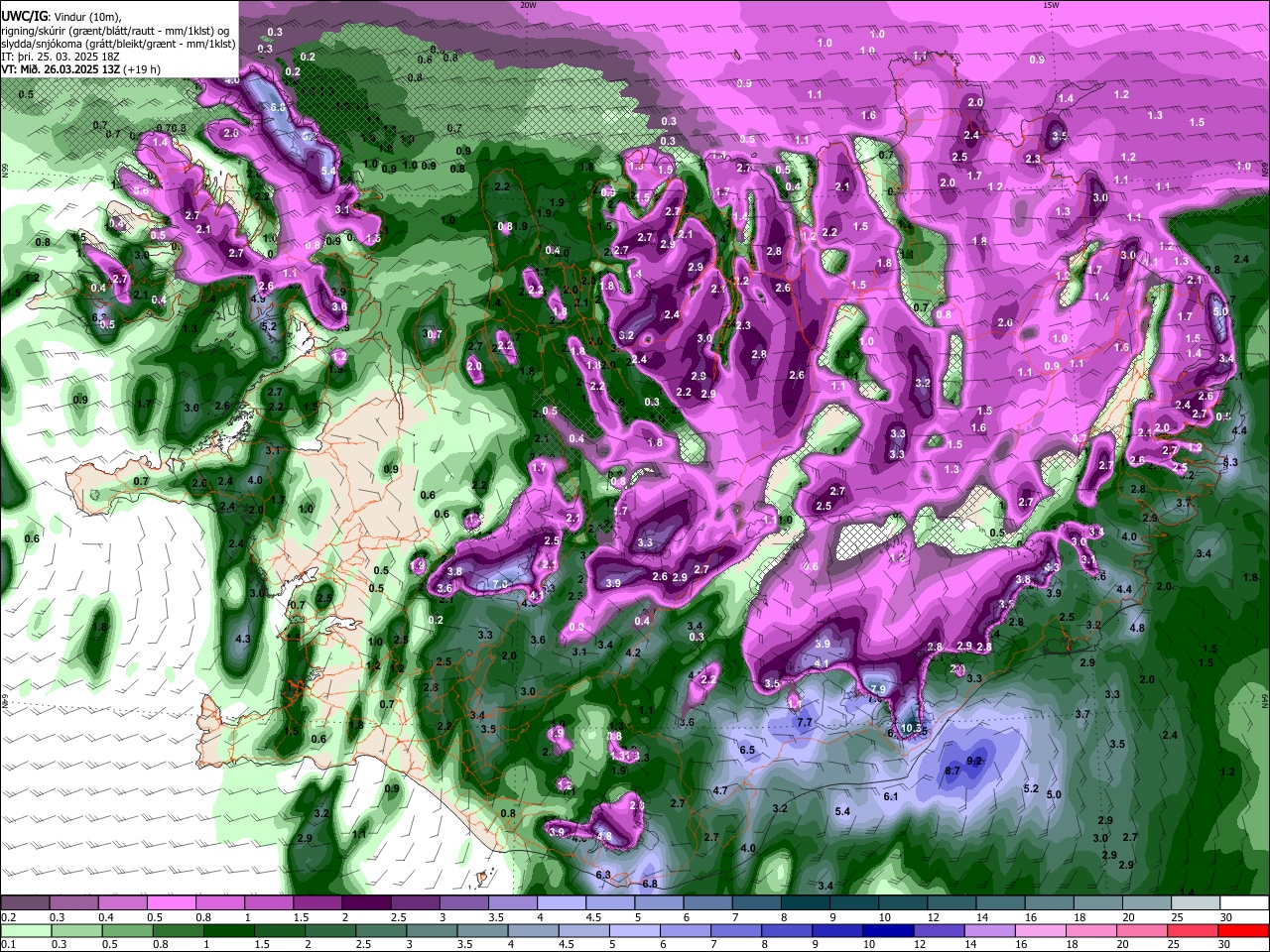Screen dimensions: 1270x952
Task: Click the darkest purple 2 swatch in upper legend row
Action: click(365, 903)
